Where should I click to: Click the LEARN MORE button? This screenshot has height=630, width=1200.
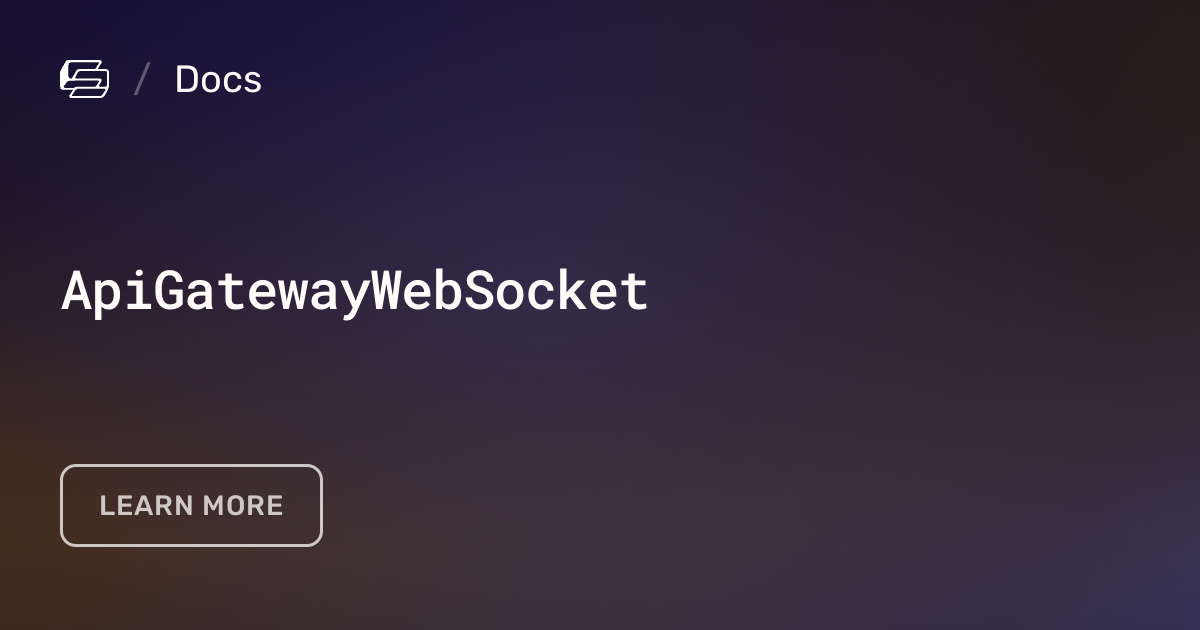[191, 505]
